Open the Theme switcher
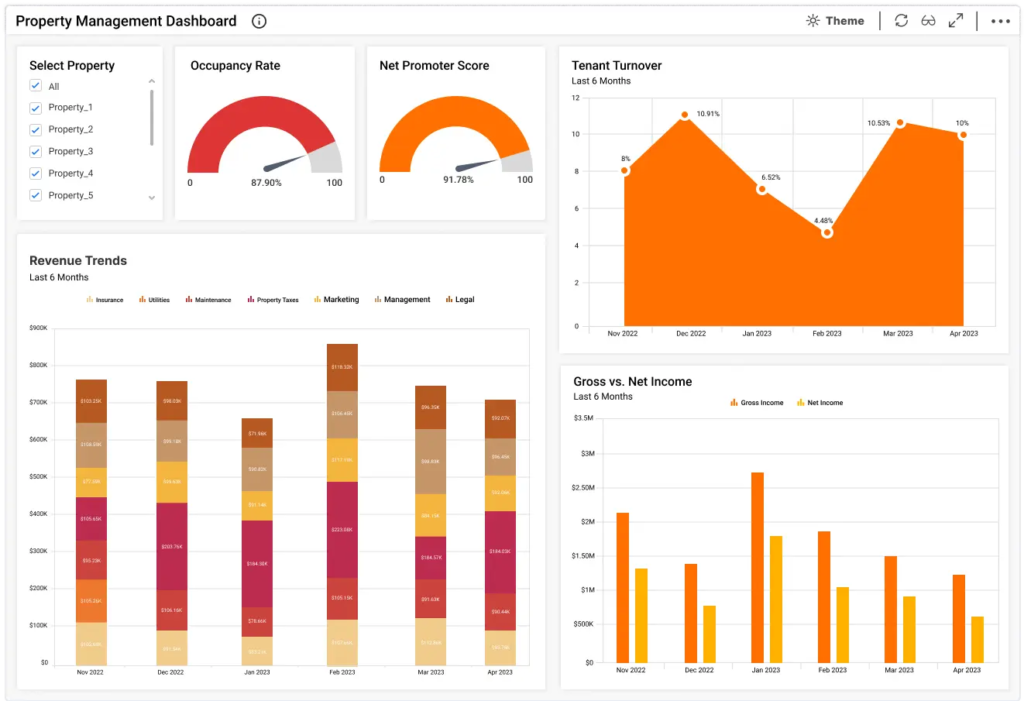This screenshot has height=701, width=1024. pos(835,21)
